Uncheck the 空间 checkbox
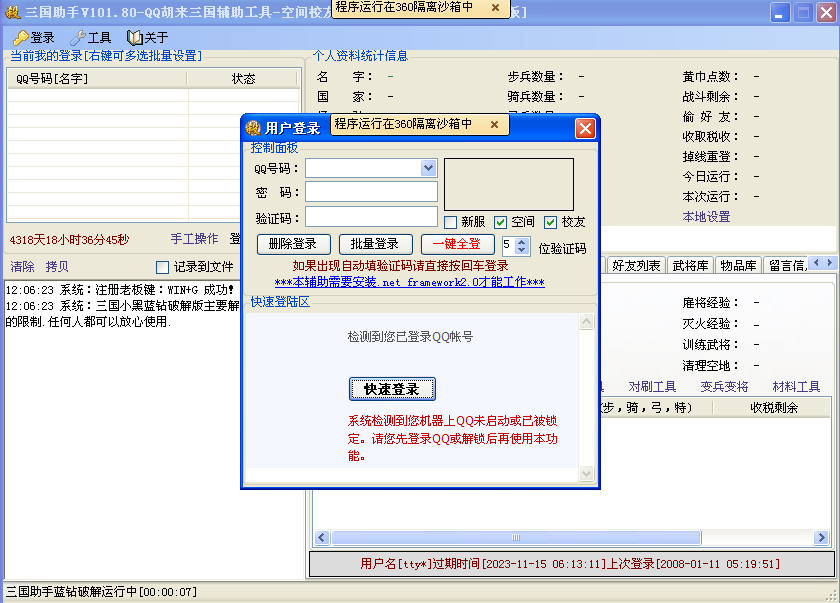 coord(500,222)
